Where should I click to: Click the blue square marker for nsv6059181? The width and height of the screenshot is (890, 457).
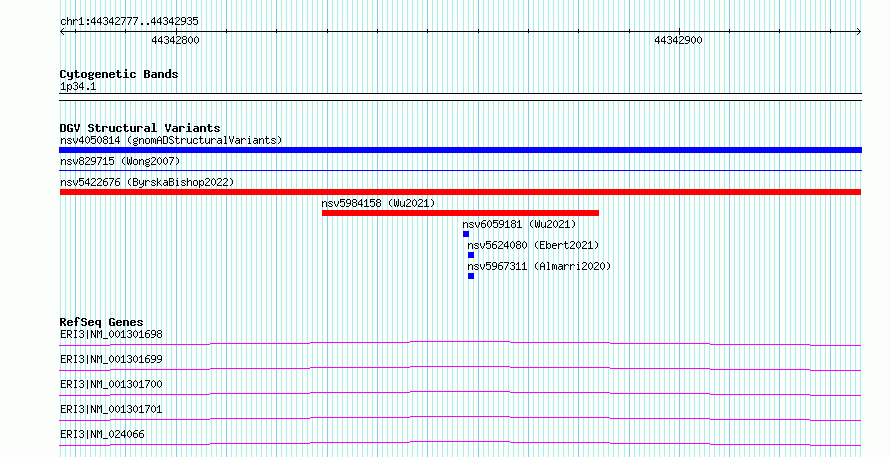click(466, 234)
